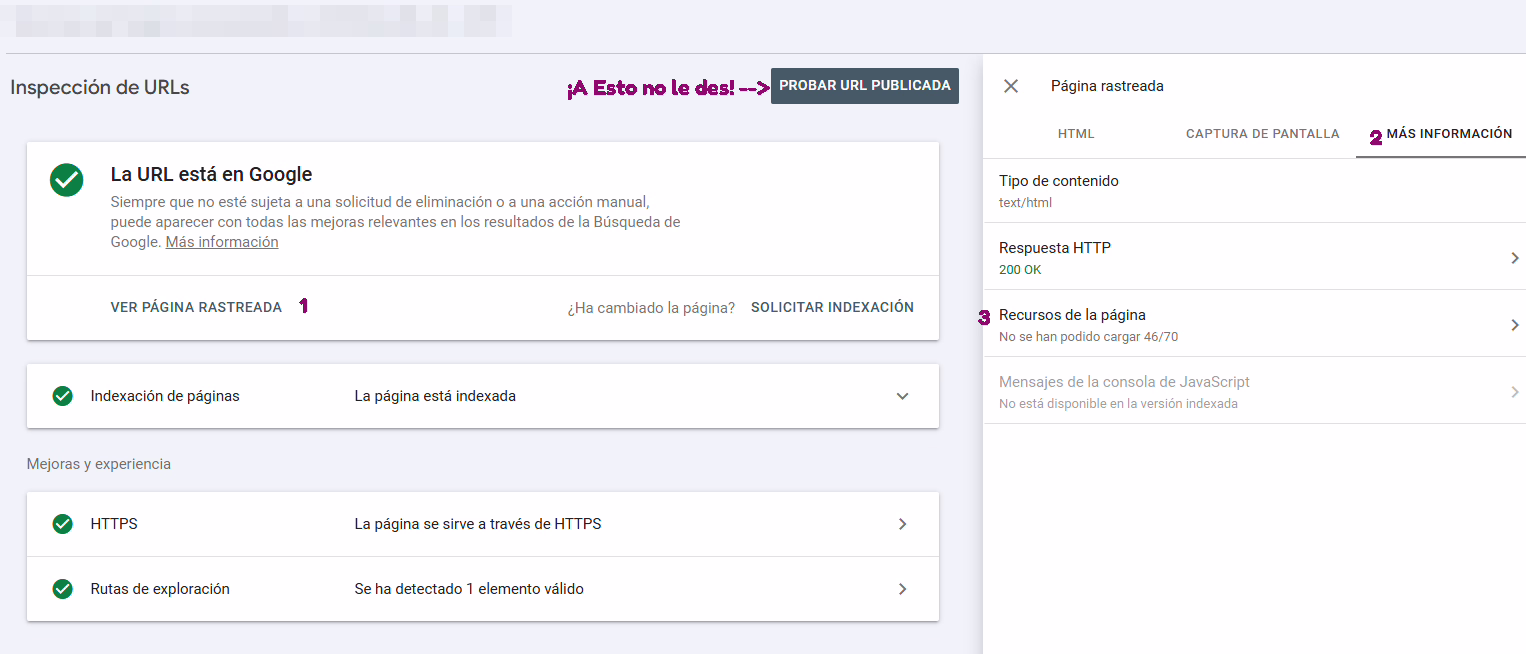
Task: Open HTTPS details with the chevron arrow
Action: point(902,524)
